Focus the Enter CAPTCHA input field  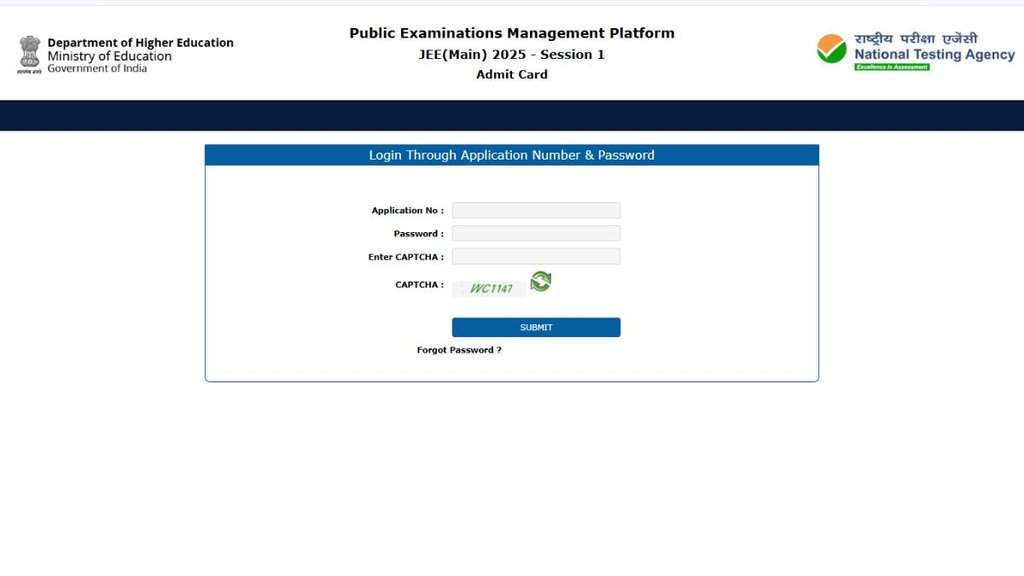coord(536,256)
